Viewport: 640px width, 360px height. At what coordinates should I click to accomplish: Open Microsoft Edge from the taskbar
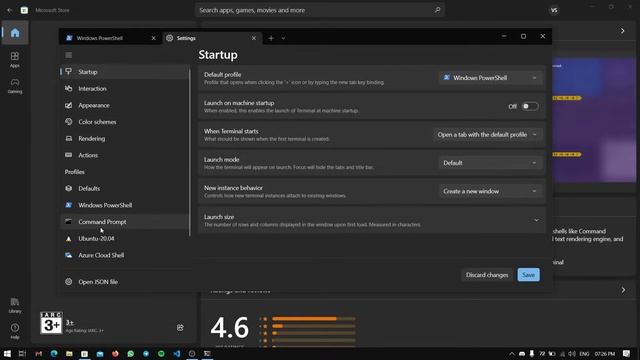point(54,353)
